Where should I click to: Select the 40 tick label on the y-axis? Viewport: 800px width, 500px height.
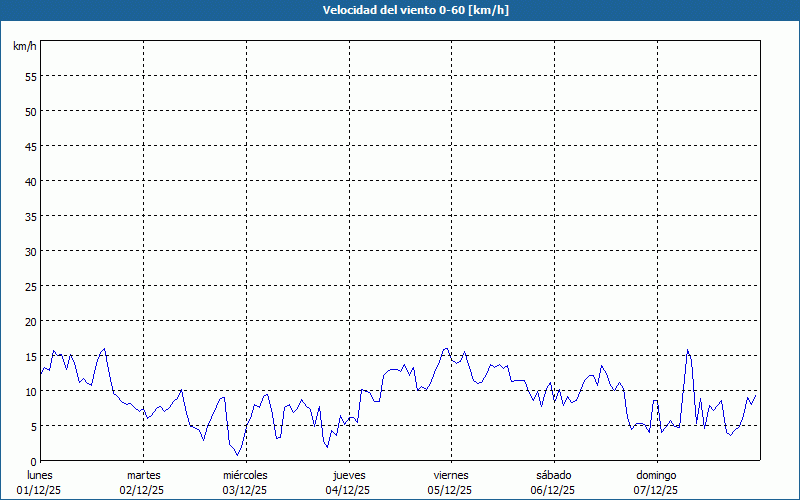pyautogui.click(x=30, y=182)
